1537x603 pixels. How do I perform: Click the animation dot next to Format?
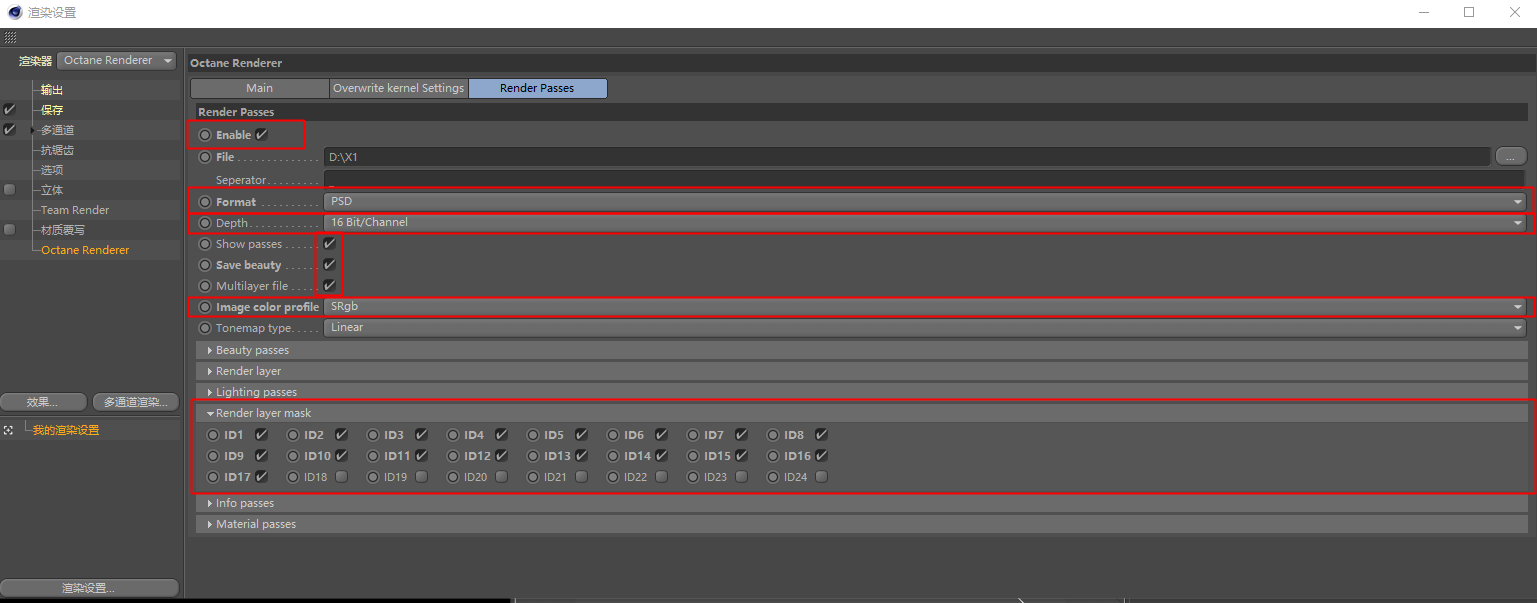click(x=205, y=202)
